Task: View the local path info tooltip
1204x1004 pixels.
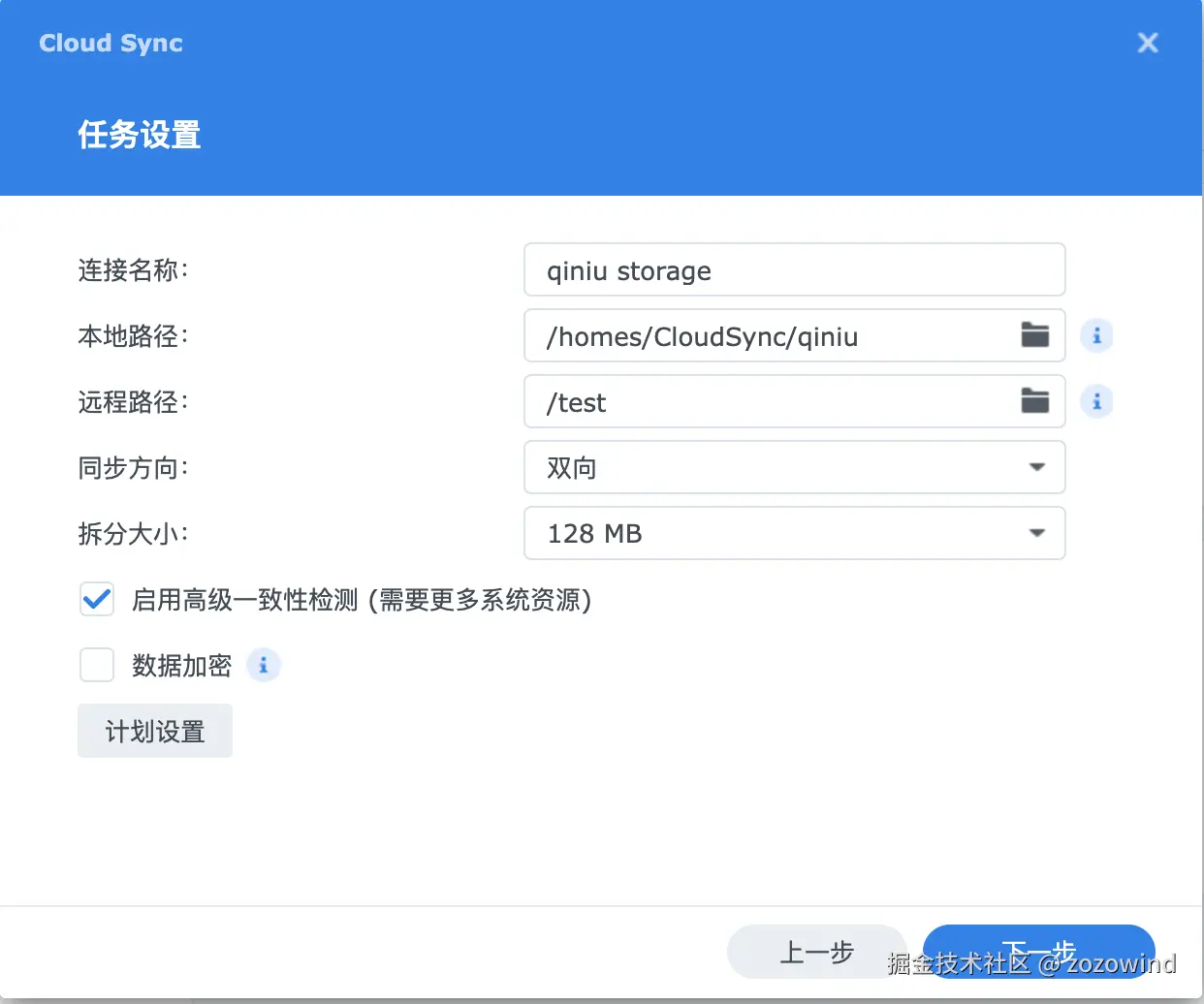Action: click(x=1096, y=335)
